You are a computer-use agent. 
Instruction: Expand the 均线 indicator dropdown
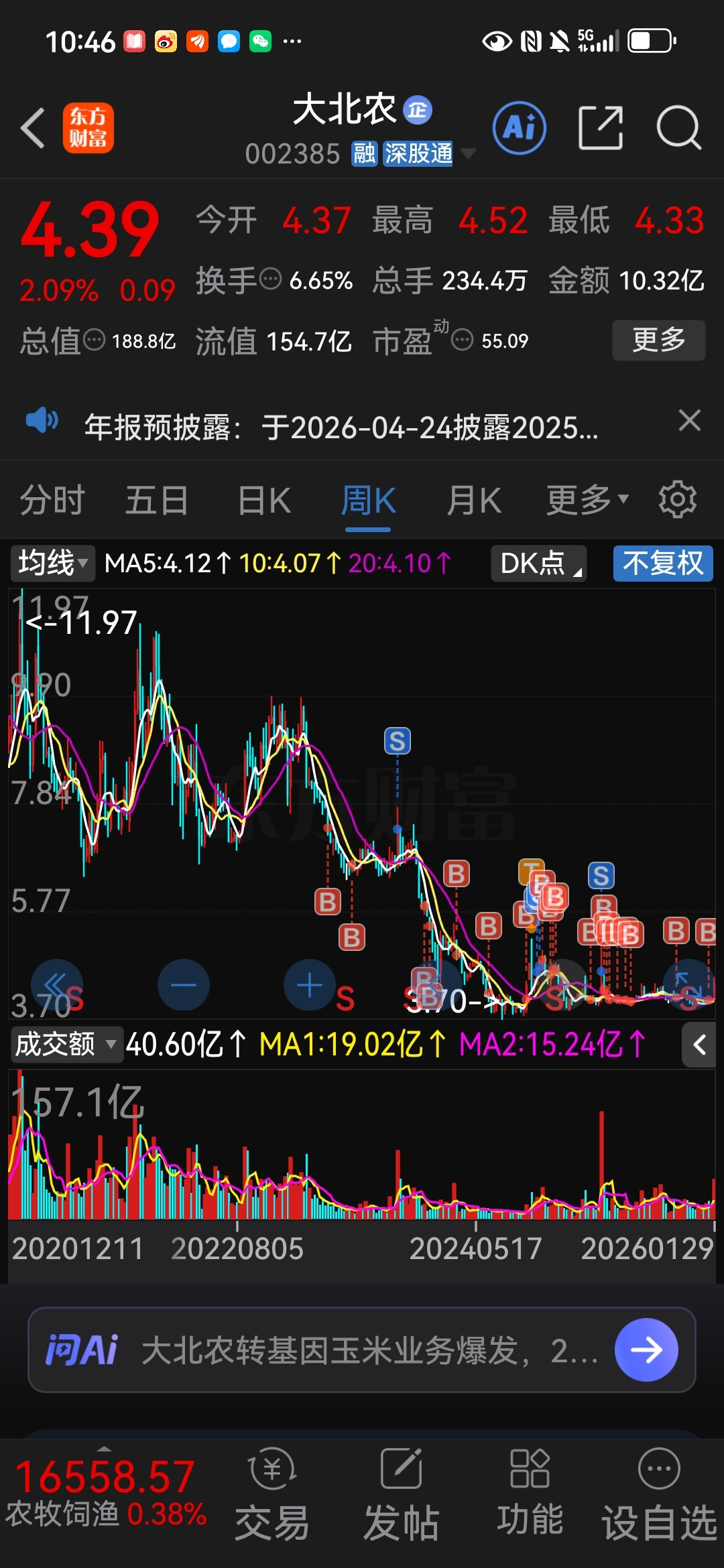[x=52, y=563]
